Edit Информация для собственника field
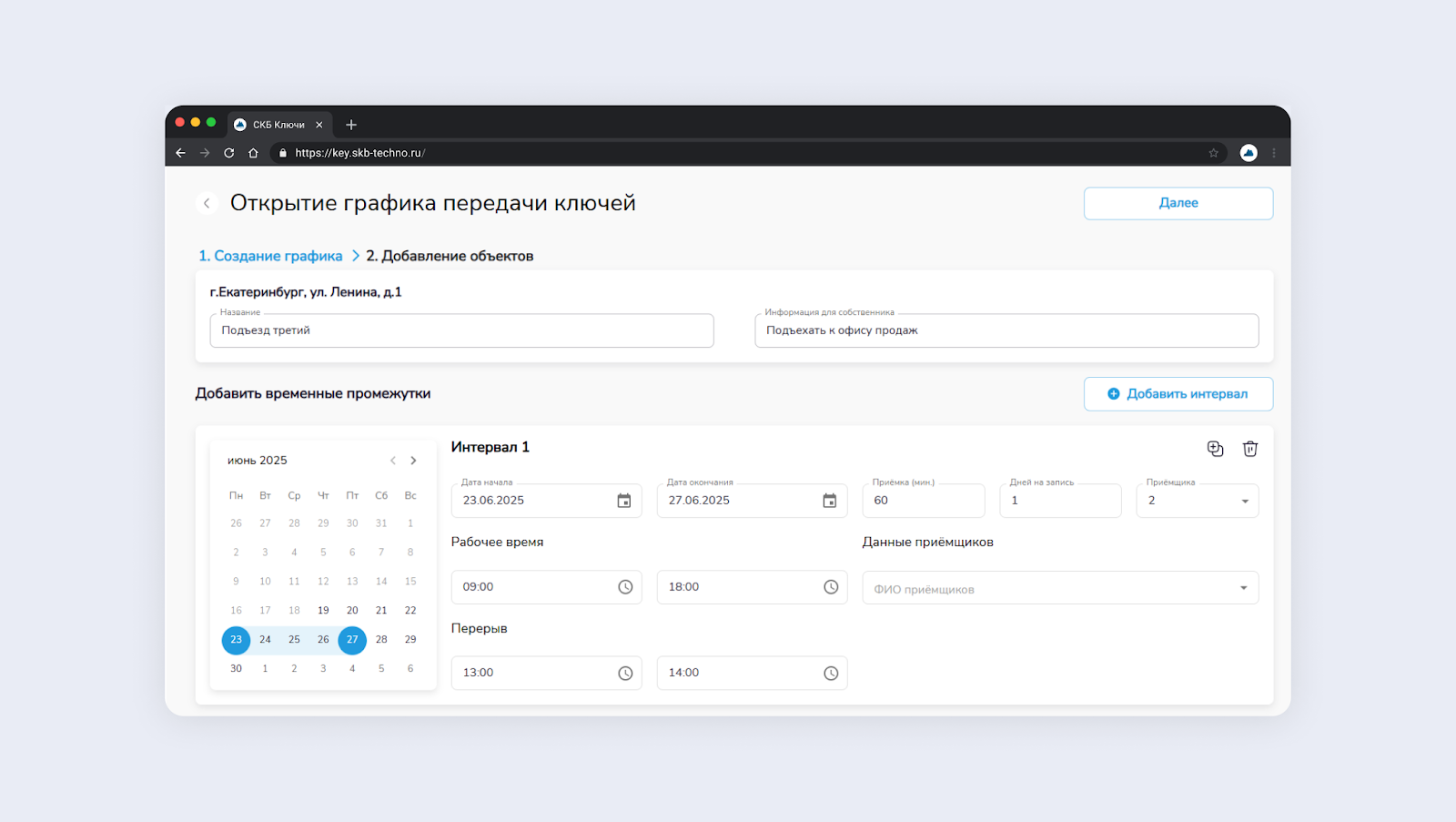Screen dimensions: 1456x822 coord(1006,330)
